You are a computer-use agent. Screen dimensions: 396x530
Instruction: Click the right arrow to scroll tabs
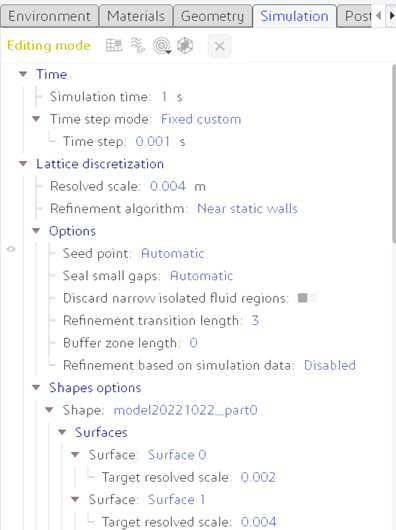pos(391,16)
